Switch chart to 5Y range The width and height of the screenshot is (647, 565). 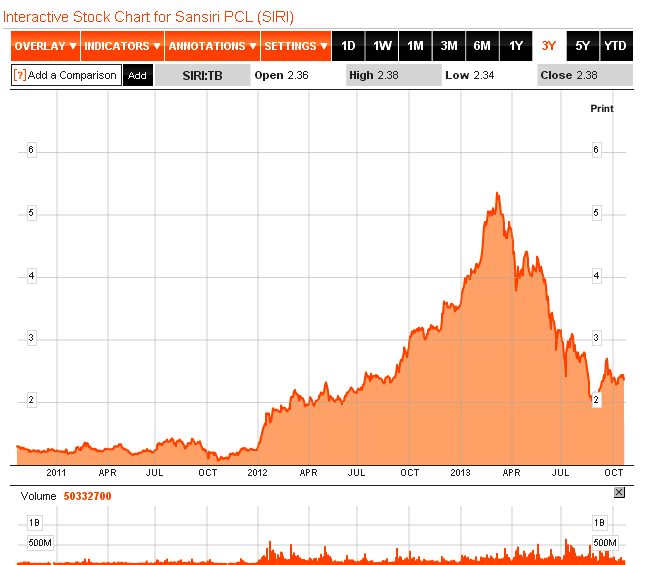coord(583,46)
